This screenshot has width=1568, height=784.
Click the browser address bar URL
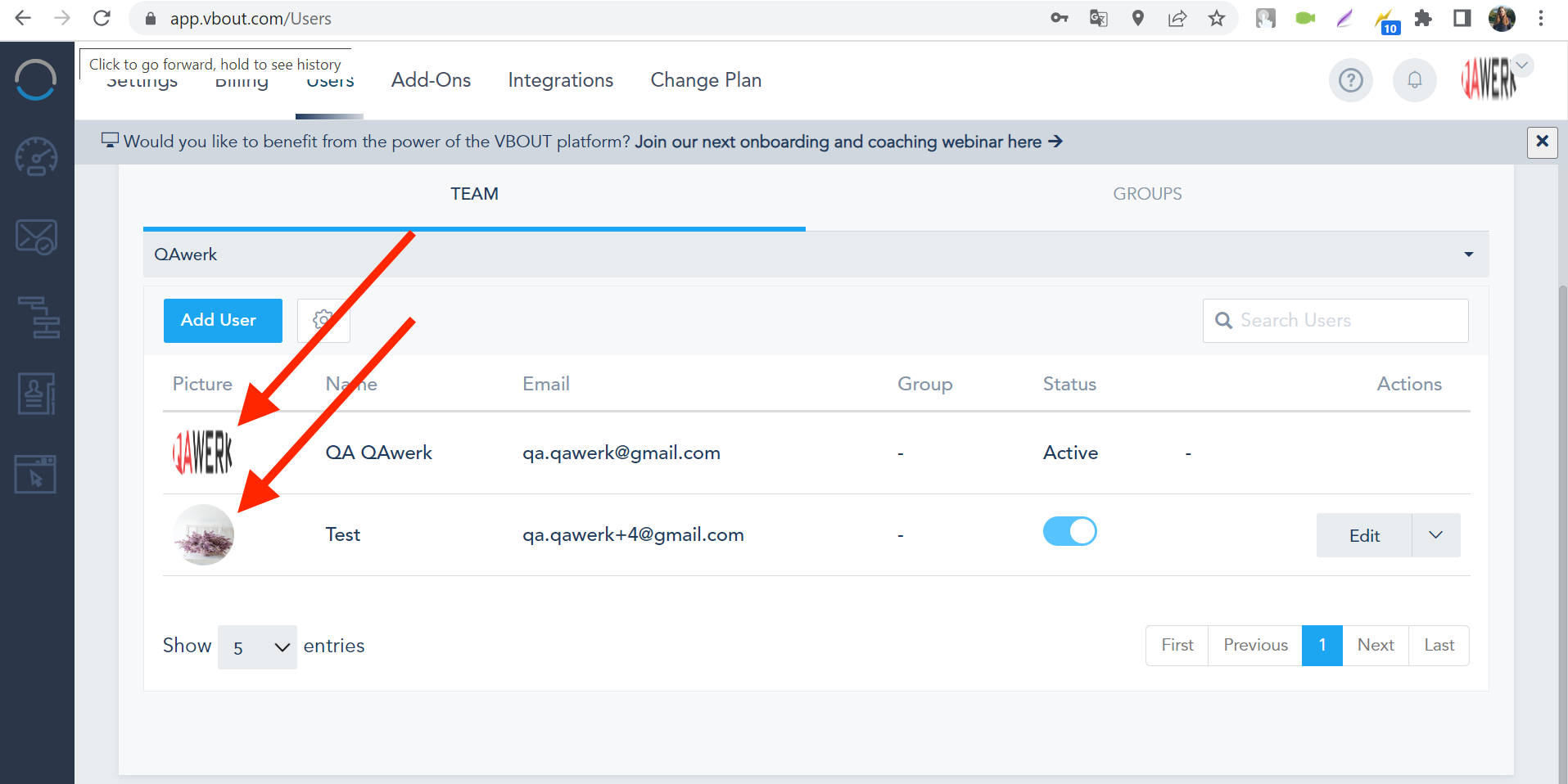tap(251, 18)
